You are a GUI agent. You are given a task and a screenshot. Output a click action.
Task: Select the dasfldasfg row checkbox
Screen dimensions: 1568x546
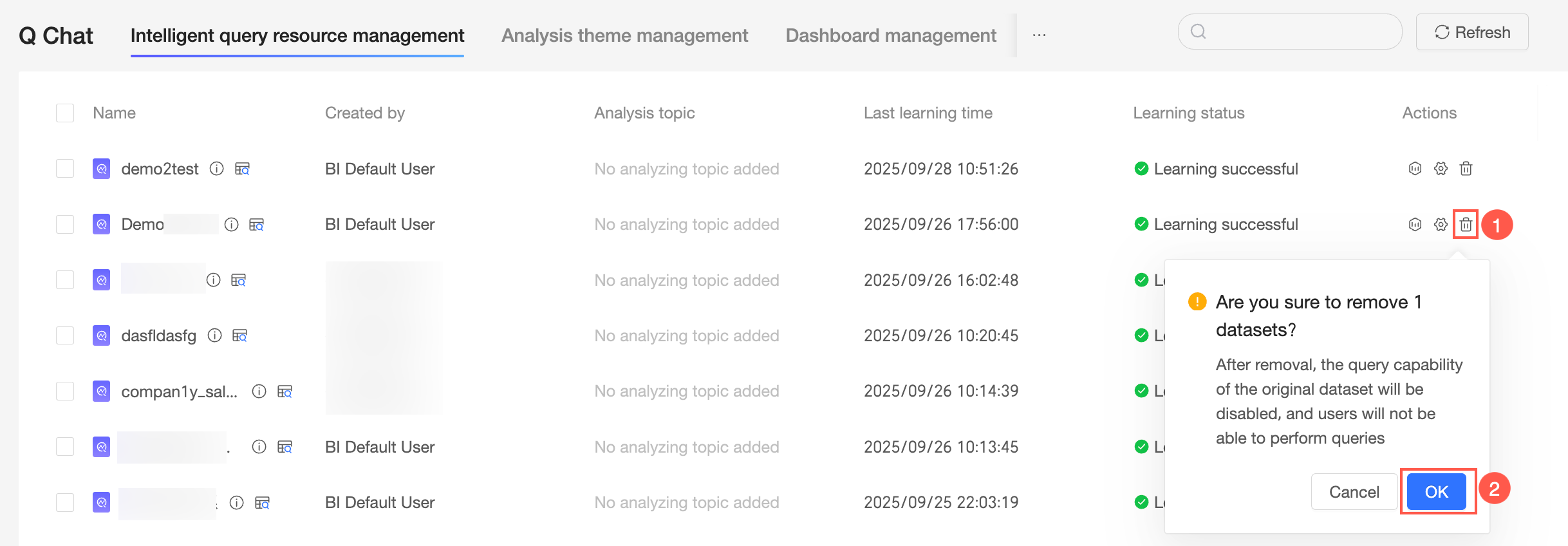65,335
